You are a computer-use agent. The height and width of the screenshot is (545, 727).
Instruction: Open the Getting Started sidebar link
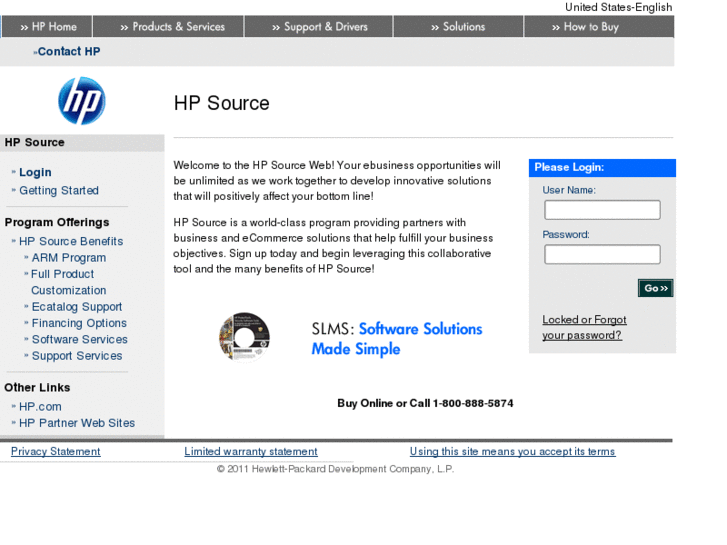(x=59, y=191)
